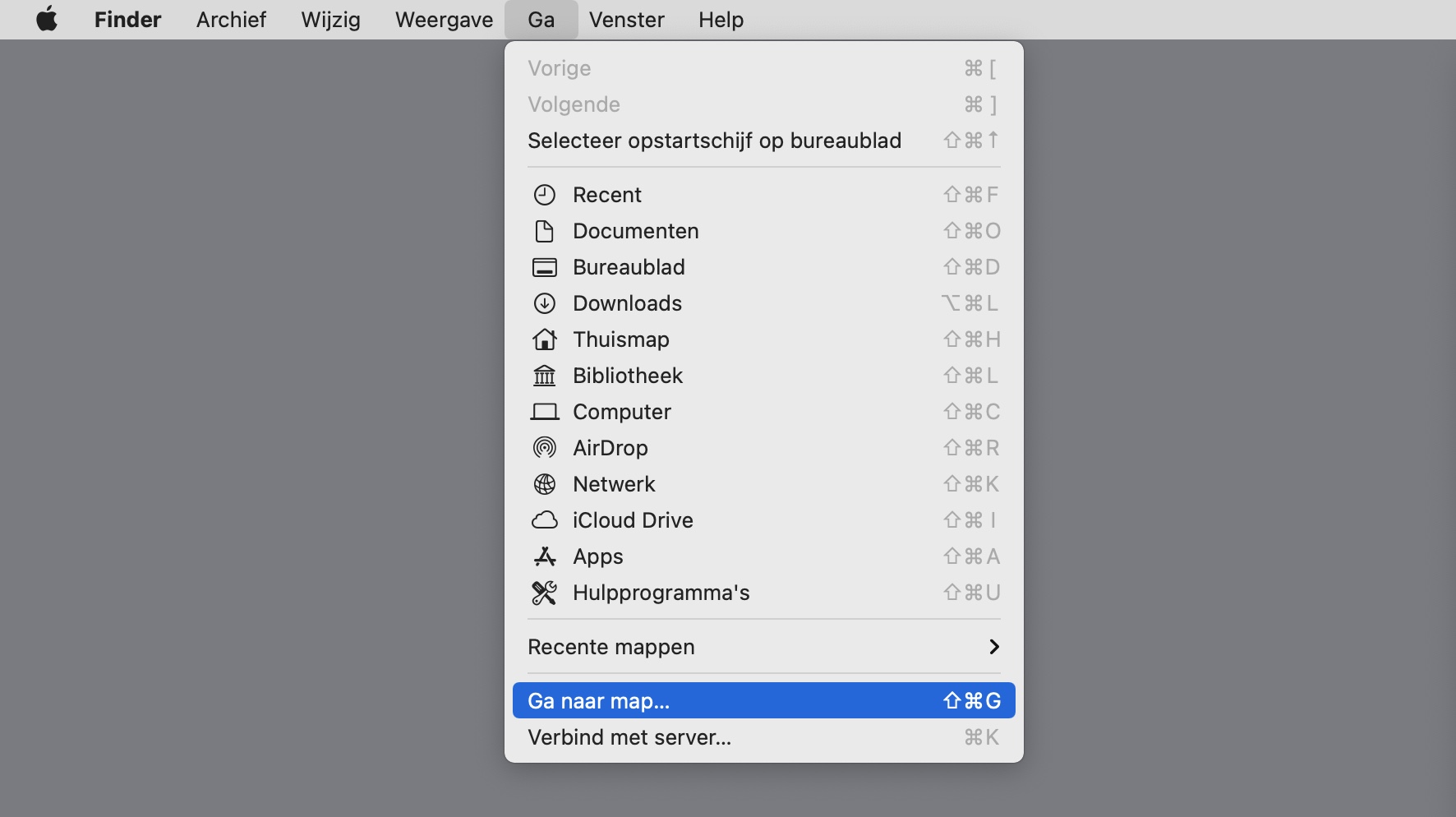Click the ⇧⌘H shortcut beside Thuismap
Viewport: 1456px width, 817px height.
click(x=972, y=339)
